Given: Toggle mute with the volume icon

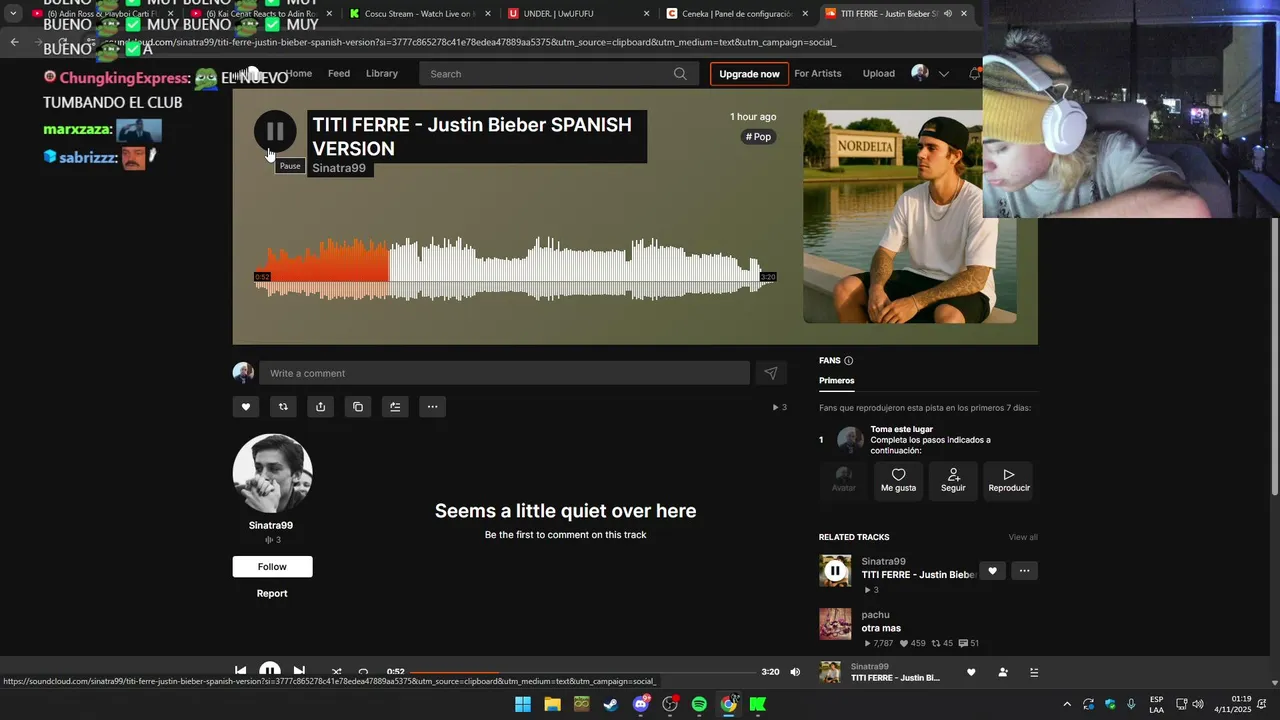Looking at the screenshot, I should tap(795, 672).
